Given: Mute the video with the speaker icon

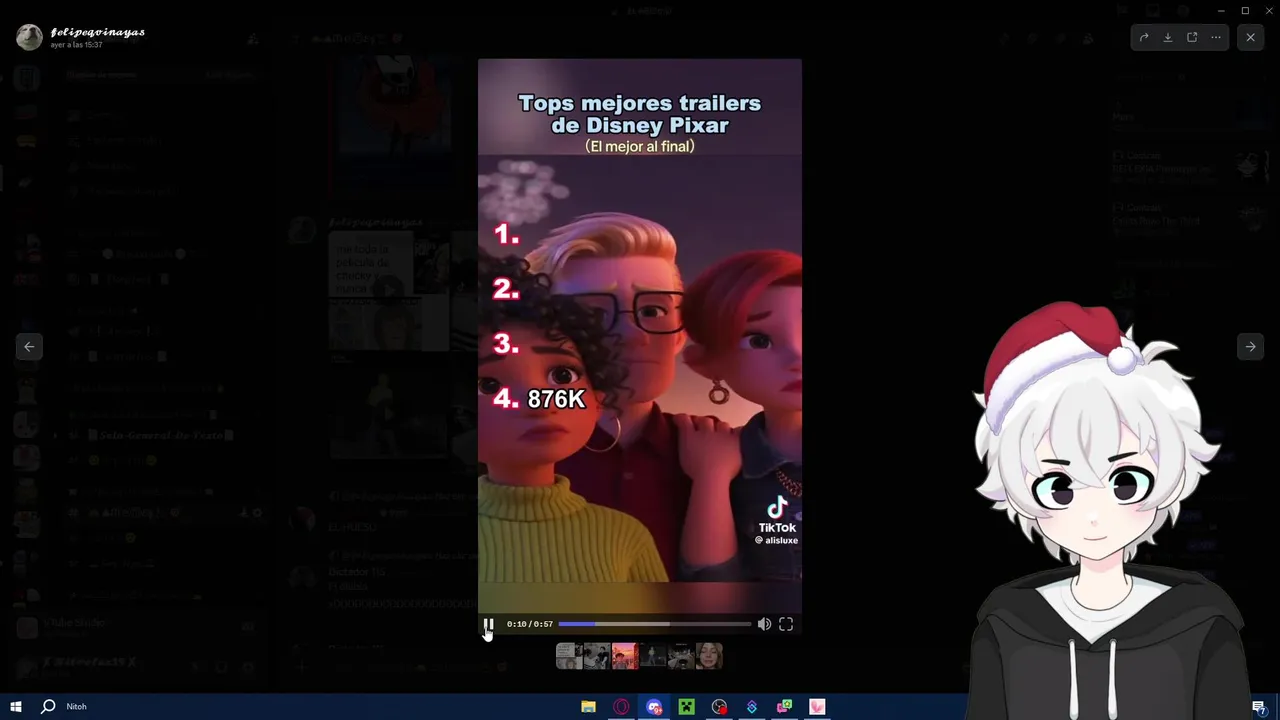Looking at the screenshot, I should click(x=764, y=624).
